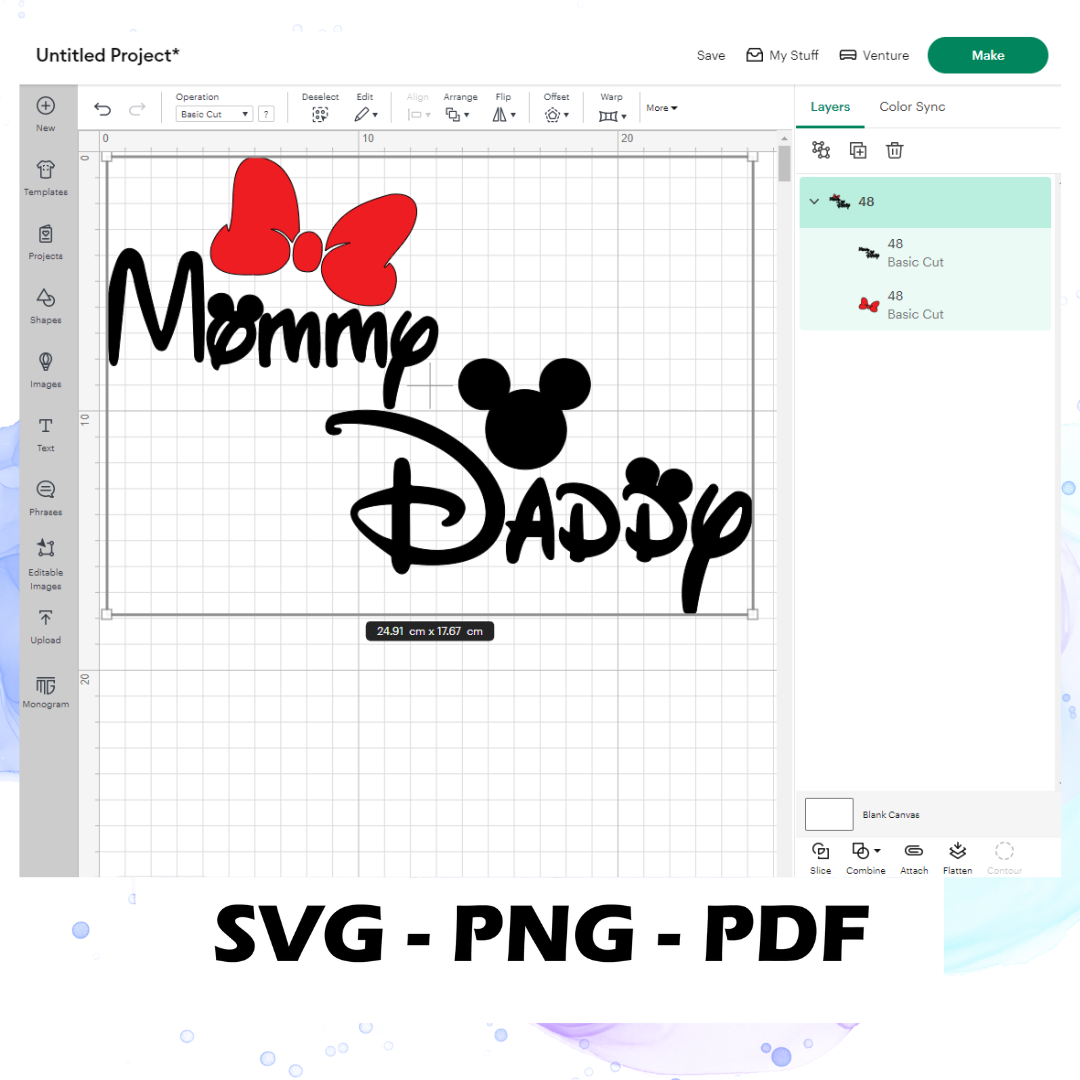The image size is (1080, 1080).
Task: Open the Edit dropdown
Action: click(x=366, y=114)
